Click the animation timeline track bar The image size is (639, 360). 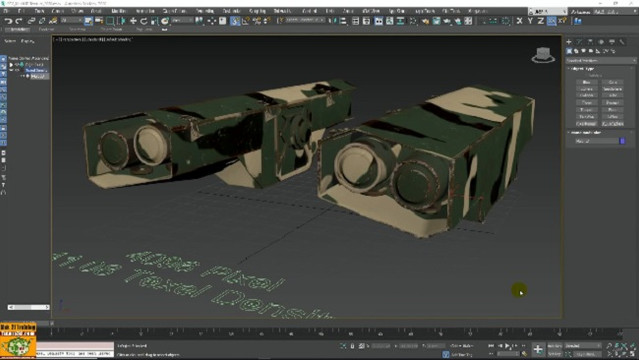coord(336,333)
